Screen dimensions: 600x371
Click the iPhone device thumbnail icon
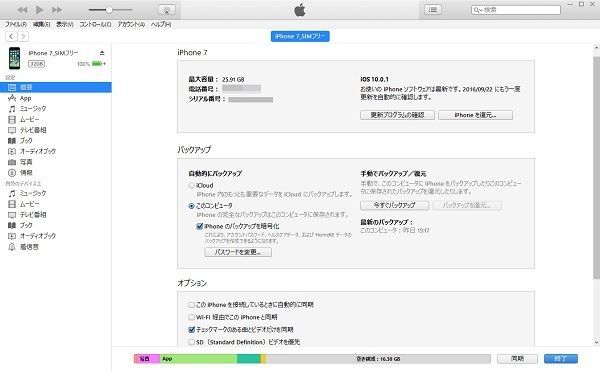15,58
